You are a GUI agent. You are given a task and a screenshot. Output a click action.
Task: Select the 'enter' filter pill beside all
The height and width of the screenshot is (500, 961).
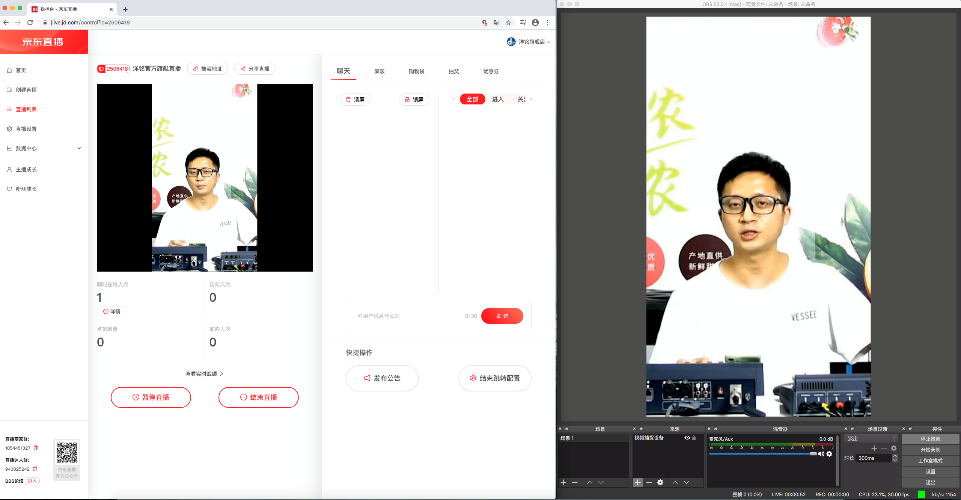click(498, 99)
